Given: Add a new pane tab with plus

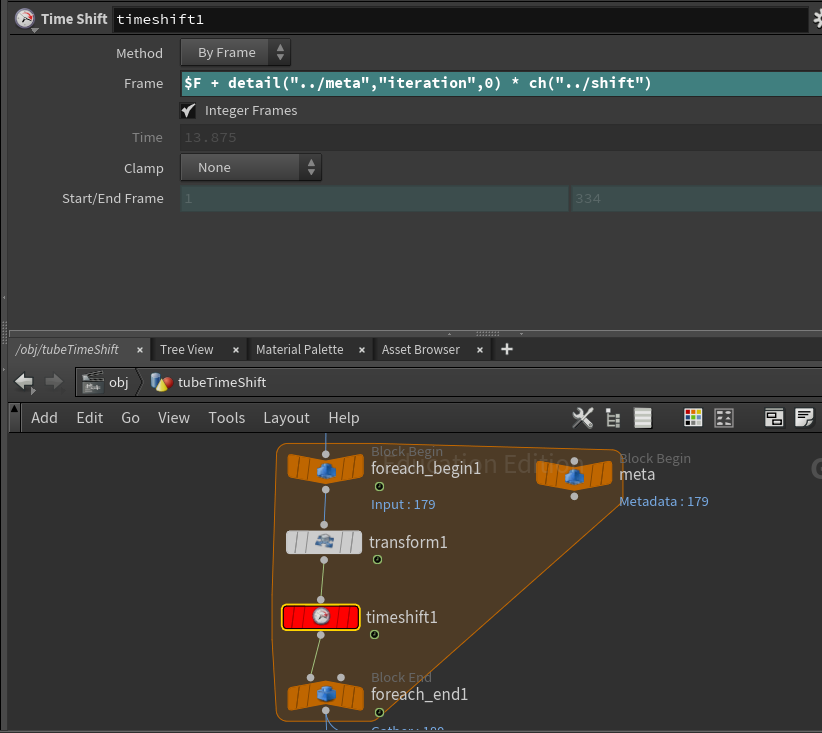Looking at the screenshot, I should pyautogui.click(x=506, y=349).
